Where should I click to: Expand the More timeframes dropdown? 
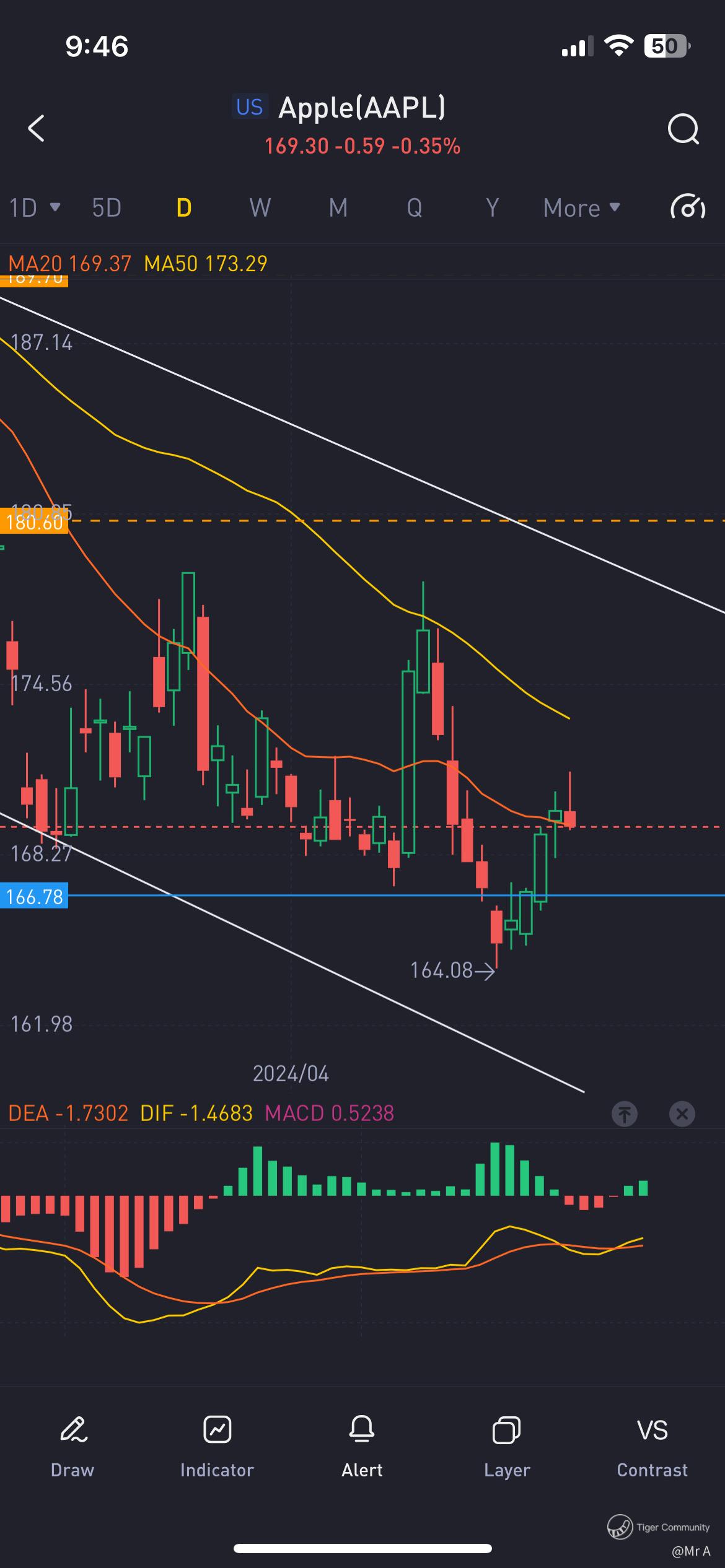[581, 208]
